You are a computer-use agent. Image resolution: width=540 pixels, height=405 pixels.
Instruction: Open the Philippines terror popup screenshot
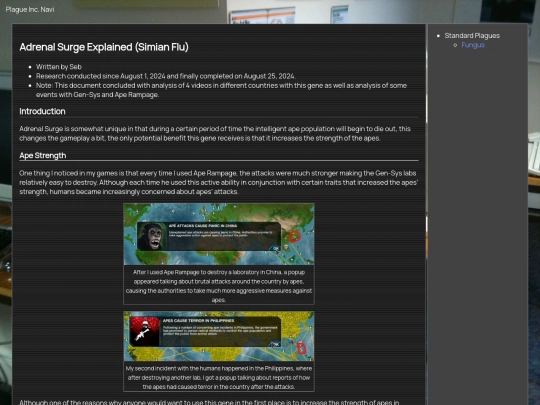[219, 336]
